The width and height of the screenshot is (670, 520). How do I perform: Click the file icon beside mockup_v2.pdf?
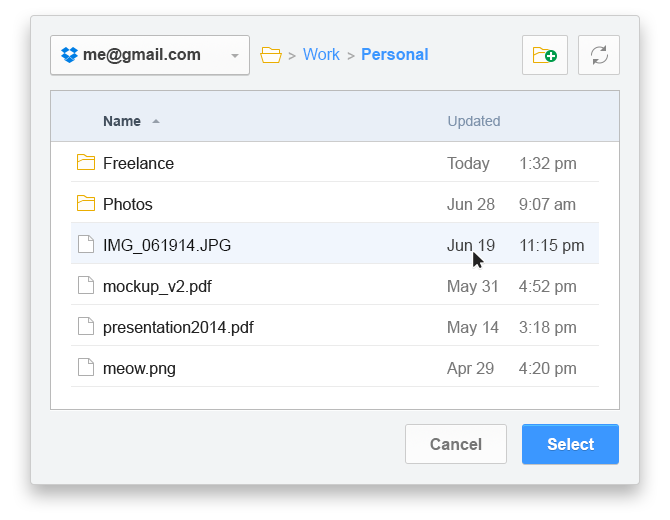tap(86, 285)
